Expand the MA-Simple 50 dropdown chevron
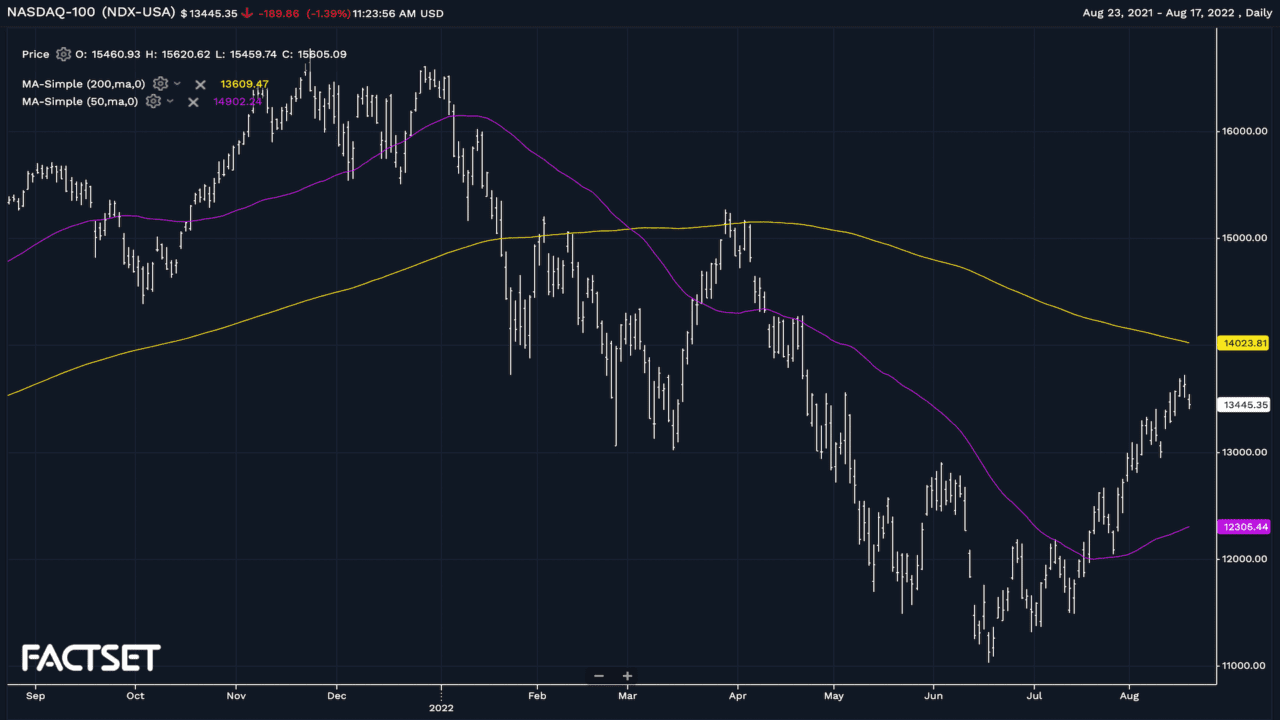Screen dimensions: 1280x720 tap(170, 101)
